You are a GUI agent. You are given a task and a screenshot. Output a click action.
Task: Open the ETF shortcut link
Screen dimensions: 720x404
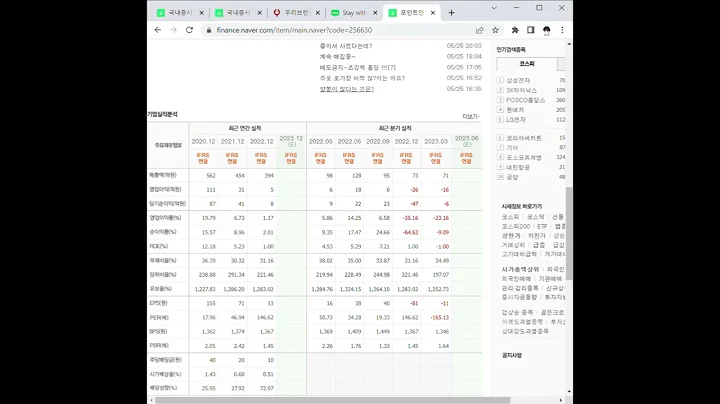point(542,226)
